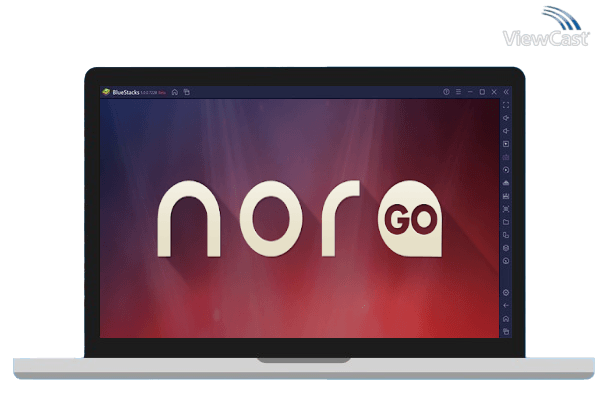Viewport: 602px width, 414px height.
Task: Click the volume up sidebar icon
Action: click(x=506, y=118)
